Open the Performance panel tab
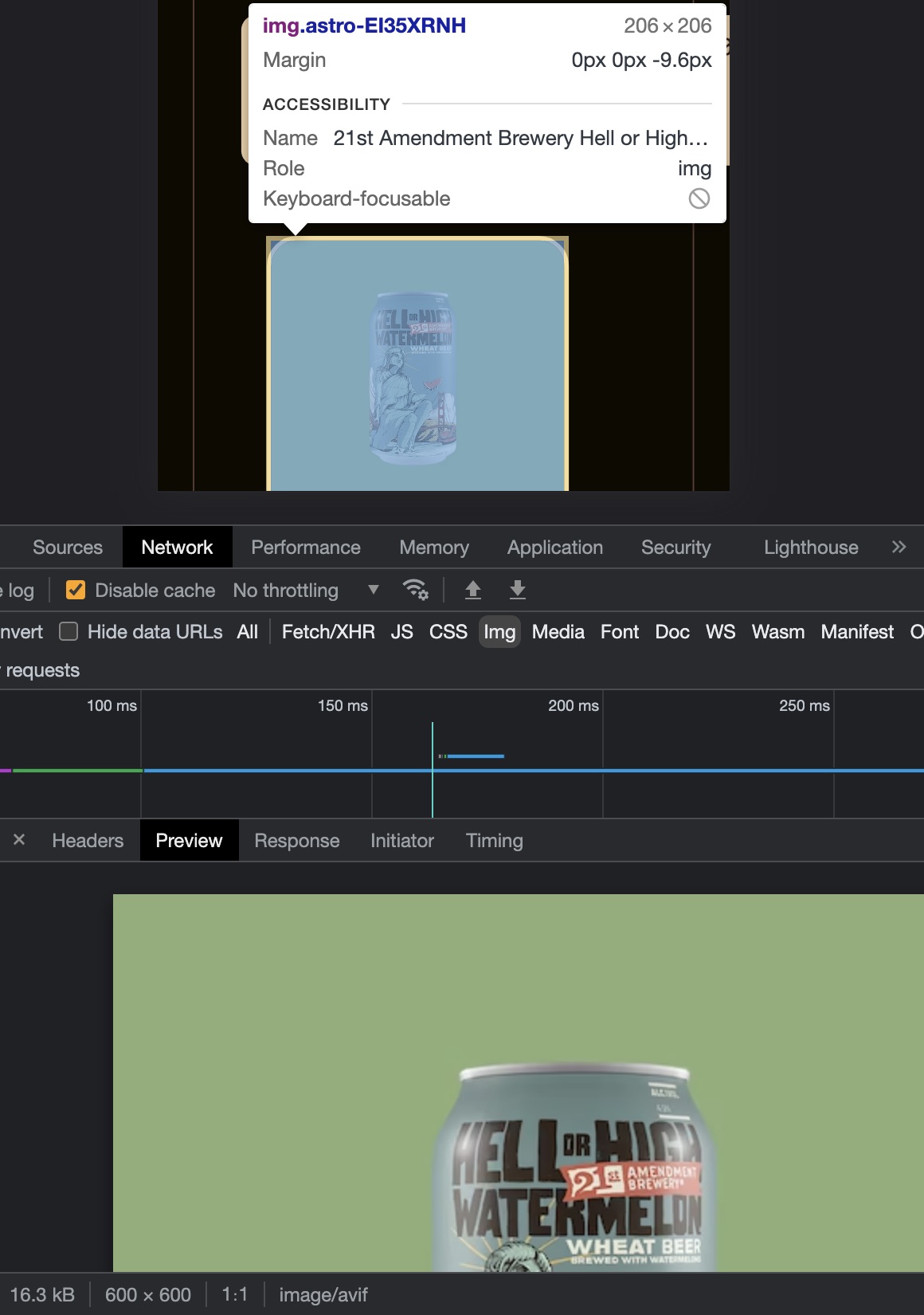Image resolution: width=924 pixels, height=1315 pixels. [x=305, y=548]
